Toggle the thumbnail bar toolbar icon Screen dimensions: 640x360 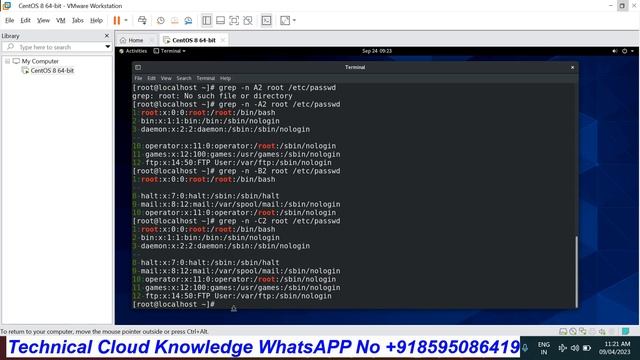coord(220,20)
